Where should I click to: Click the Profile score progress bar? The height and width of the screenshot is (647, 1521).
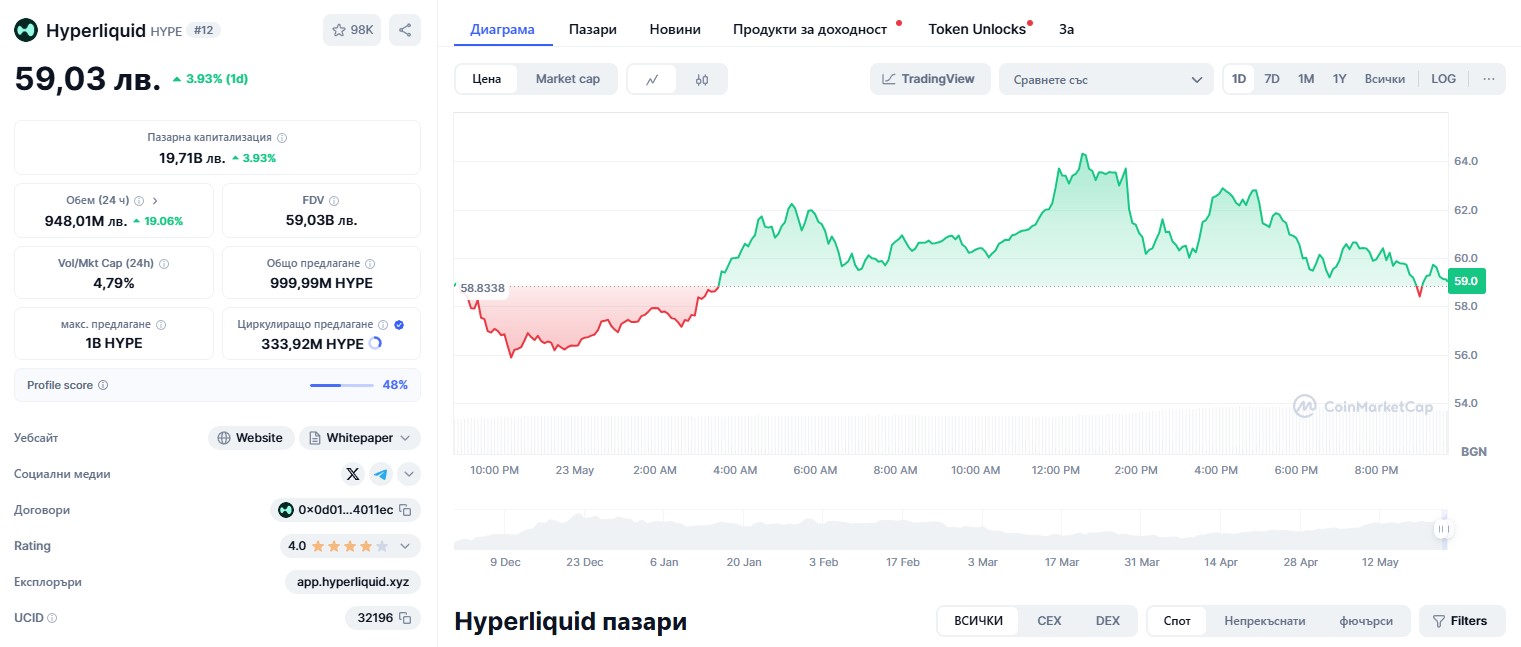pyautogui.click(x=341, y=385)
